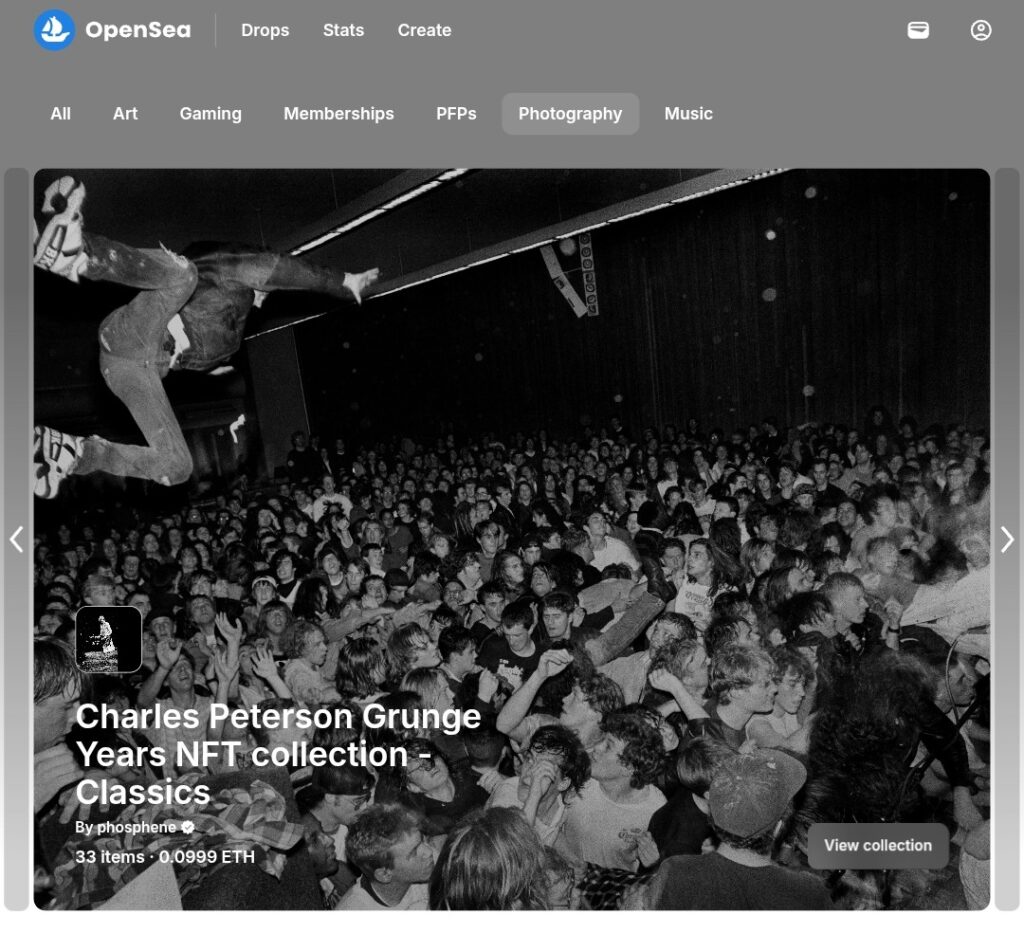This screenshot has width=1024, height=933.
Task: Select the Gaming category tab
Action: (x=210, y=114)
